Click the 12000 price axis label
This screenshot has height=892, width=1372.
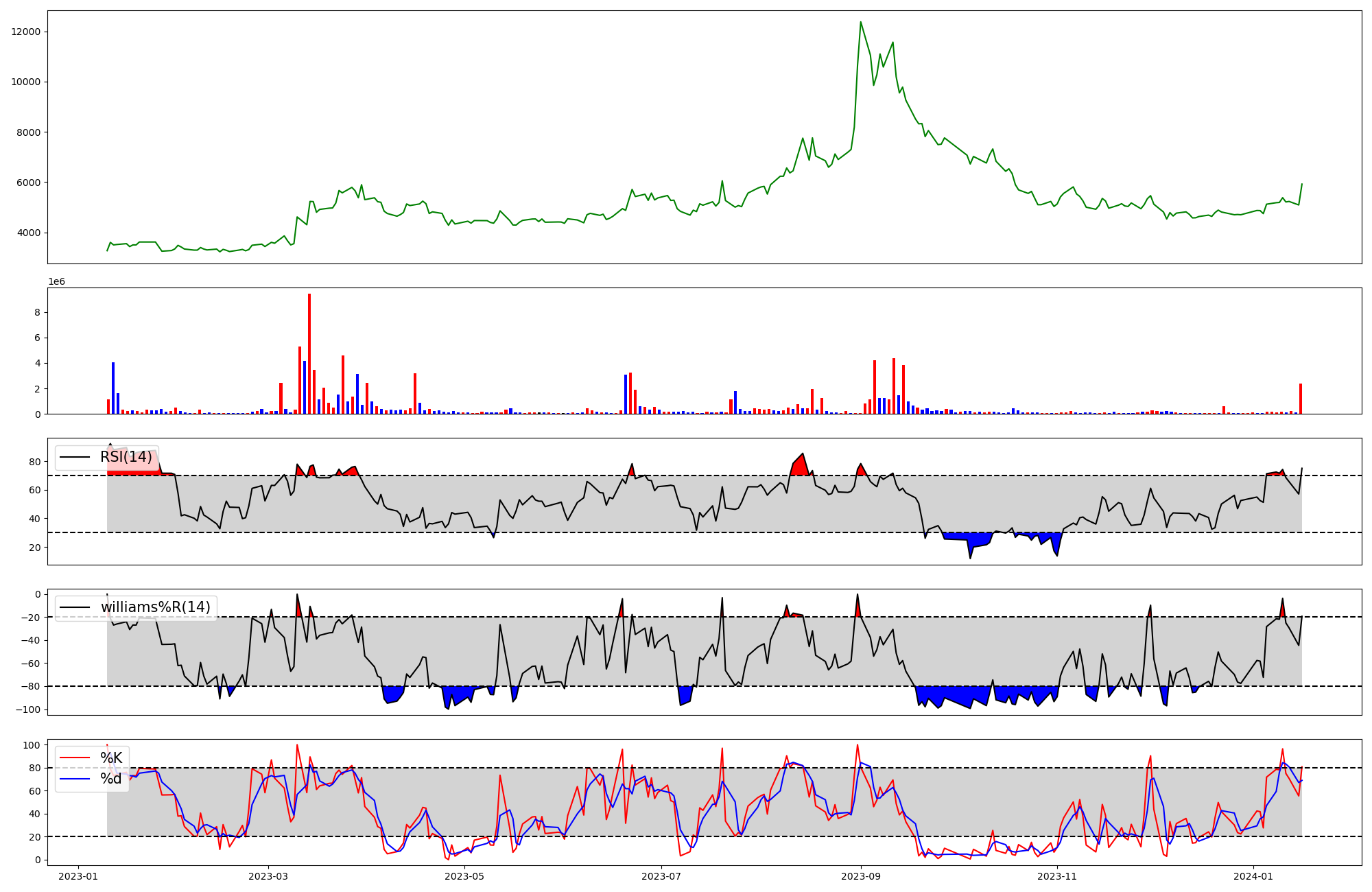(x=26, y=32)
